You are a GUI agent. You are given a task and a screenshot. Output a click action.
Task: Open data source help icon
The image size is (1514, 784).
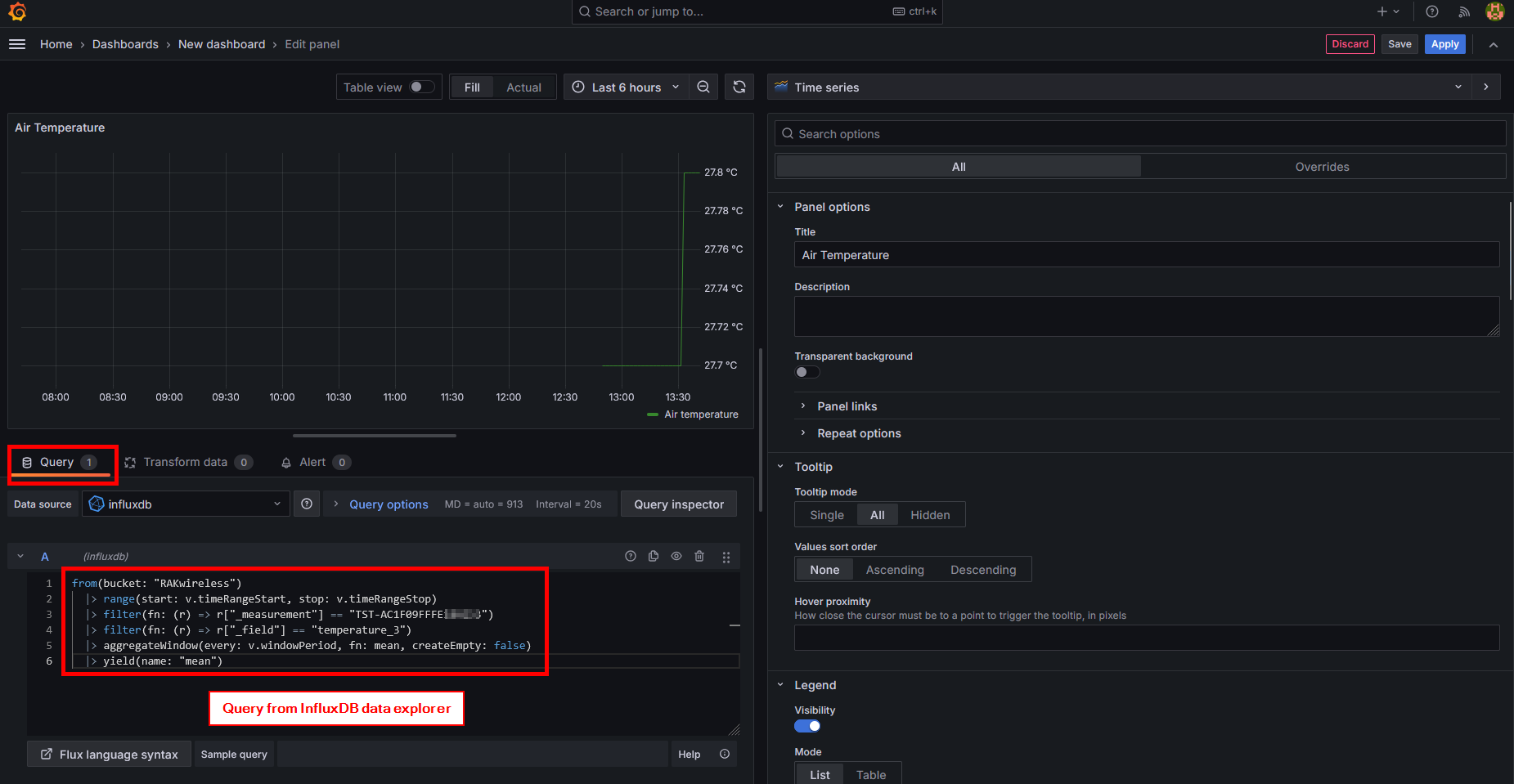coord(307,504)
